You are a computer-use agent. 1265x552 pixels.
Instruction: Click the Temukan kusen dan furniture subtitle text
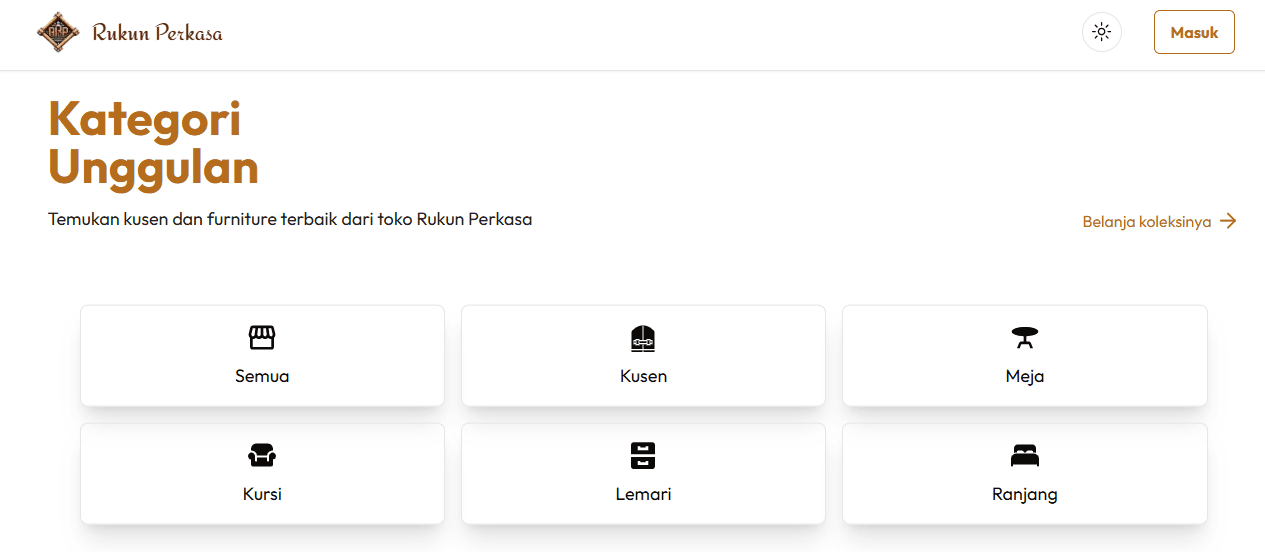[290, 219]
